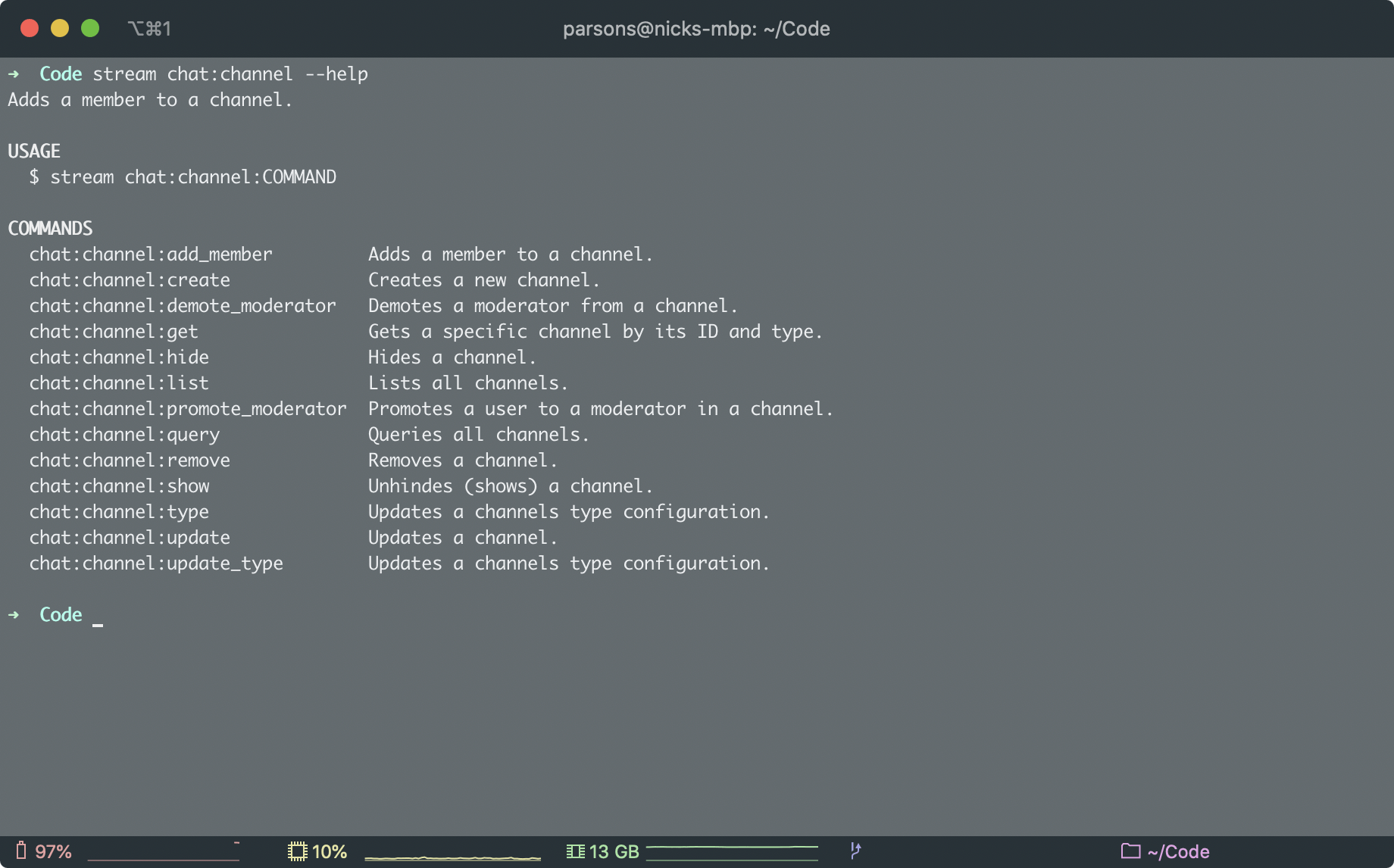Select the chat:channel:create command entry

pos(130,279)
